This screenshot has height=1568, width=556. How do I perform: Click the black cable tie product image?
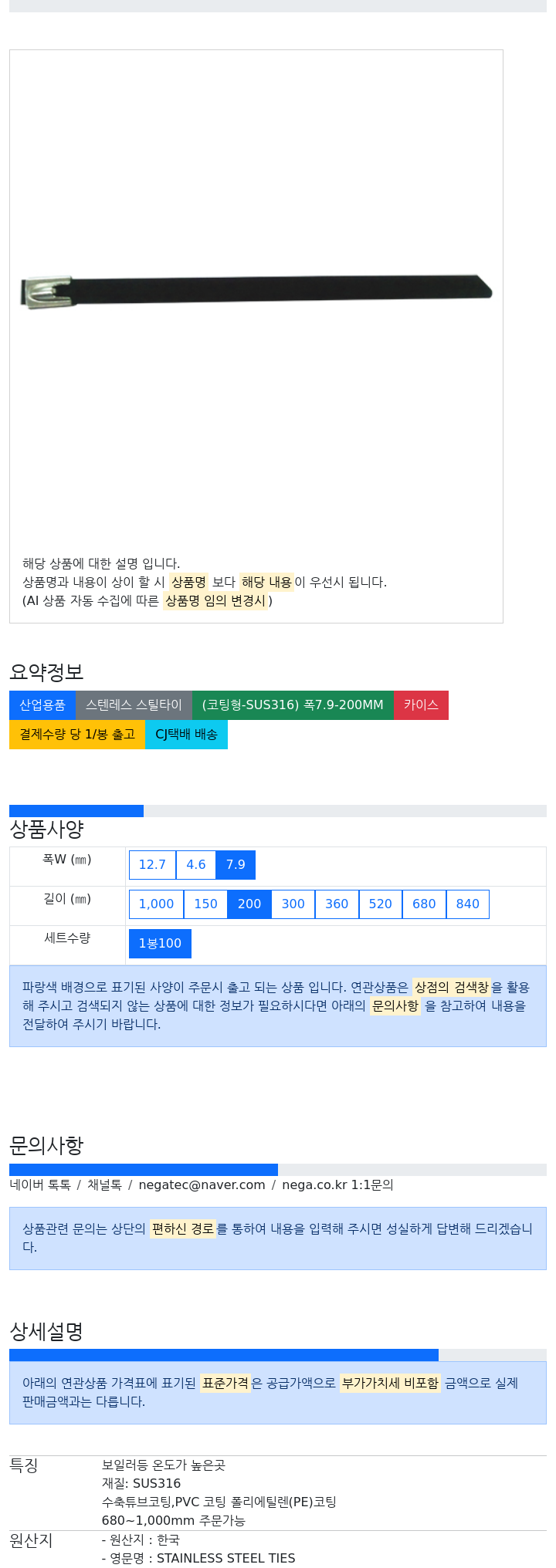click(x=256, y=290)
